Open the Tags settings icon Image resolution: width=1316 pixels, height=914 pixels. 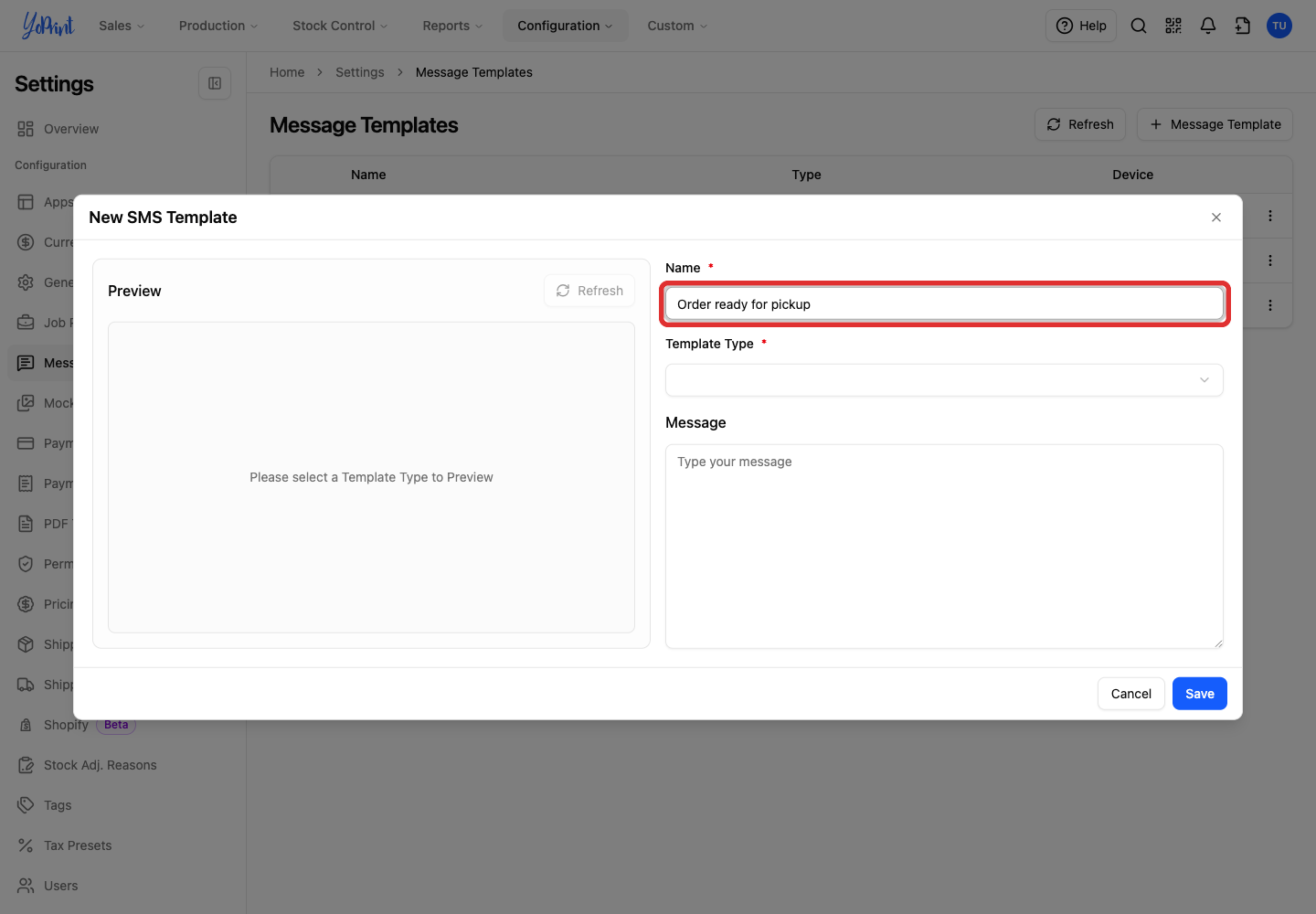tap(26, 805)
